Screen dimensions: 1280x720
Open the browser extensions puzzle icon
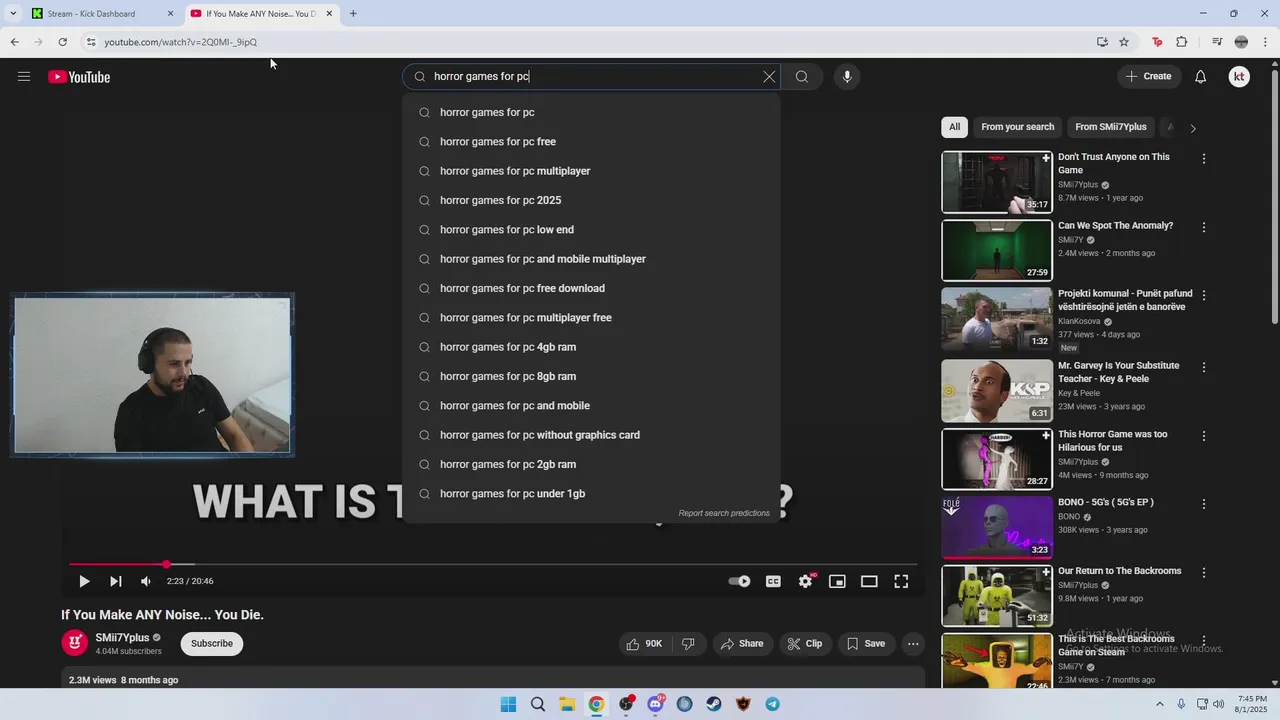click(x=1182, y=42)
